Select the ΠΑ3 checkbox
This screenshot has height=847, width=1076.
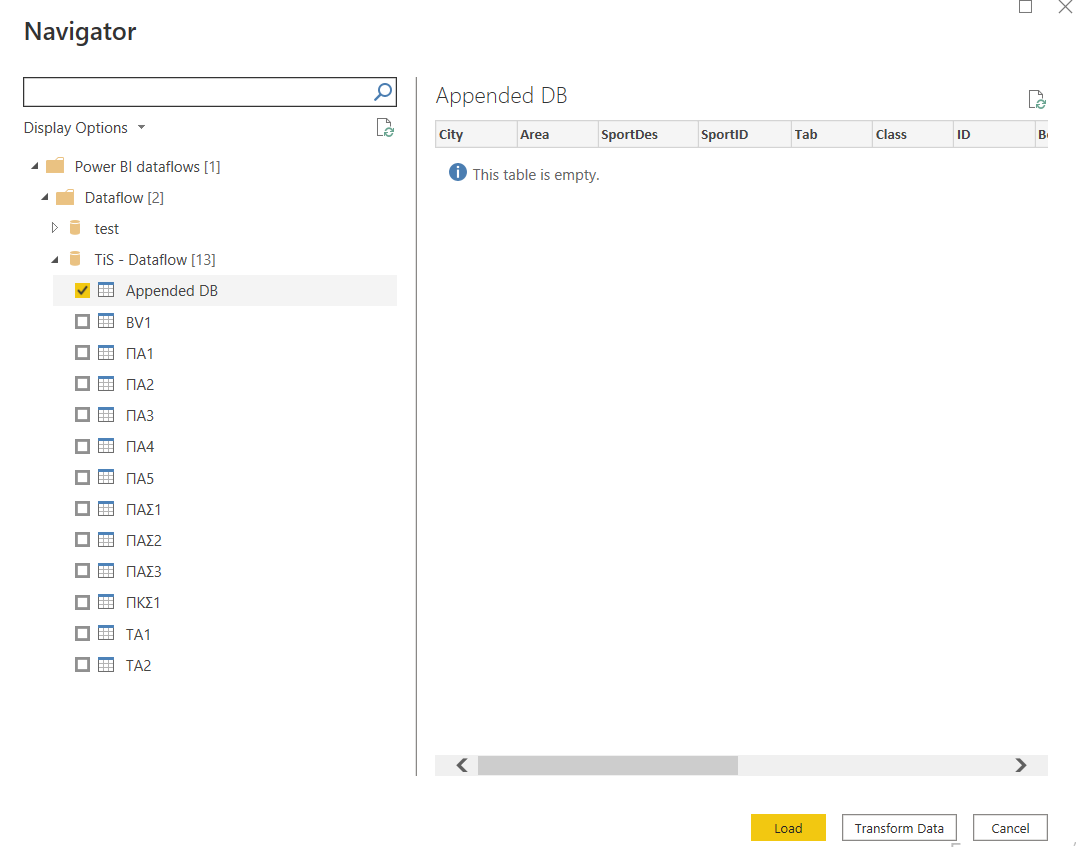tap(82, 415)
